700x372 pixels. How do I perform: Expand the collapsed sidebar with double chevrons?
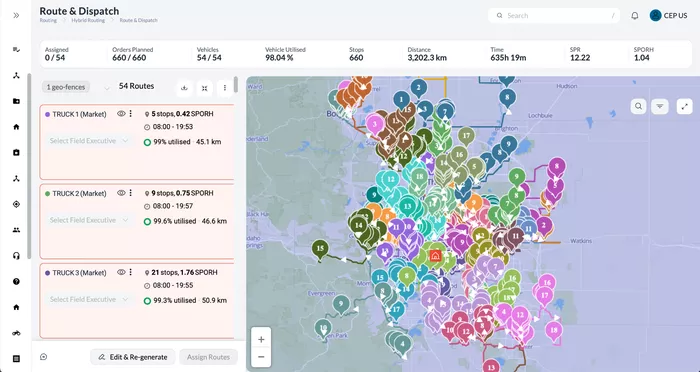click(x=17, y=16)
